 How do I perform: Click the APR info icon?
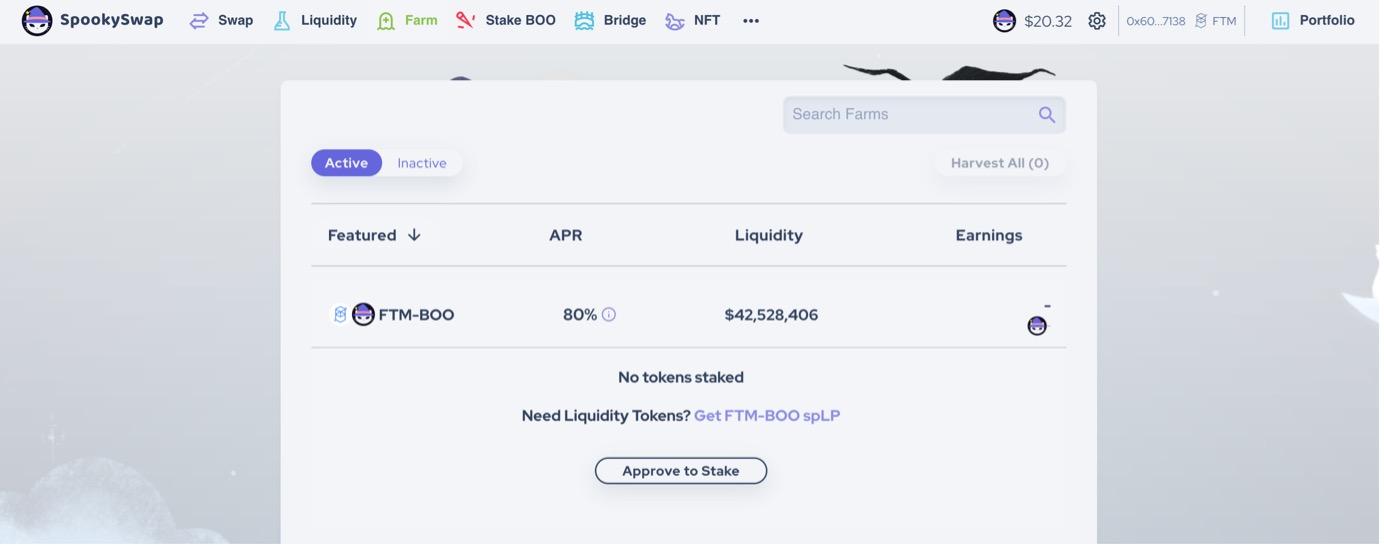pos(609,315)
